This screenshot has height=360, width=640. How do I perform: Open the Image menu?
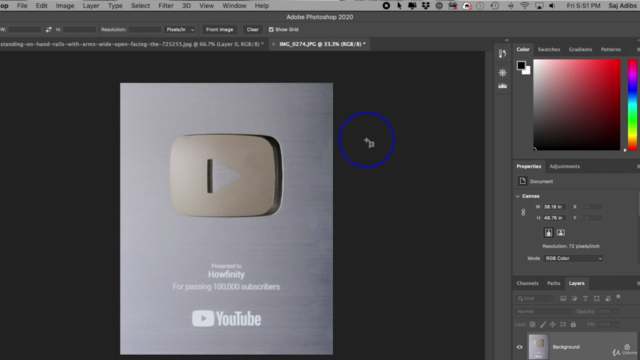click(65, 6)
